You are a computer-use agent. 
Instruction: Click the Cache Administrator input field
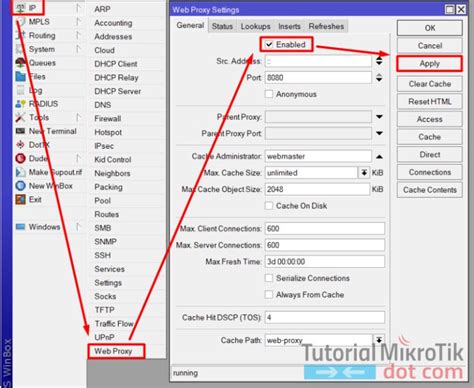(318, 156)
